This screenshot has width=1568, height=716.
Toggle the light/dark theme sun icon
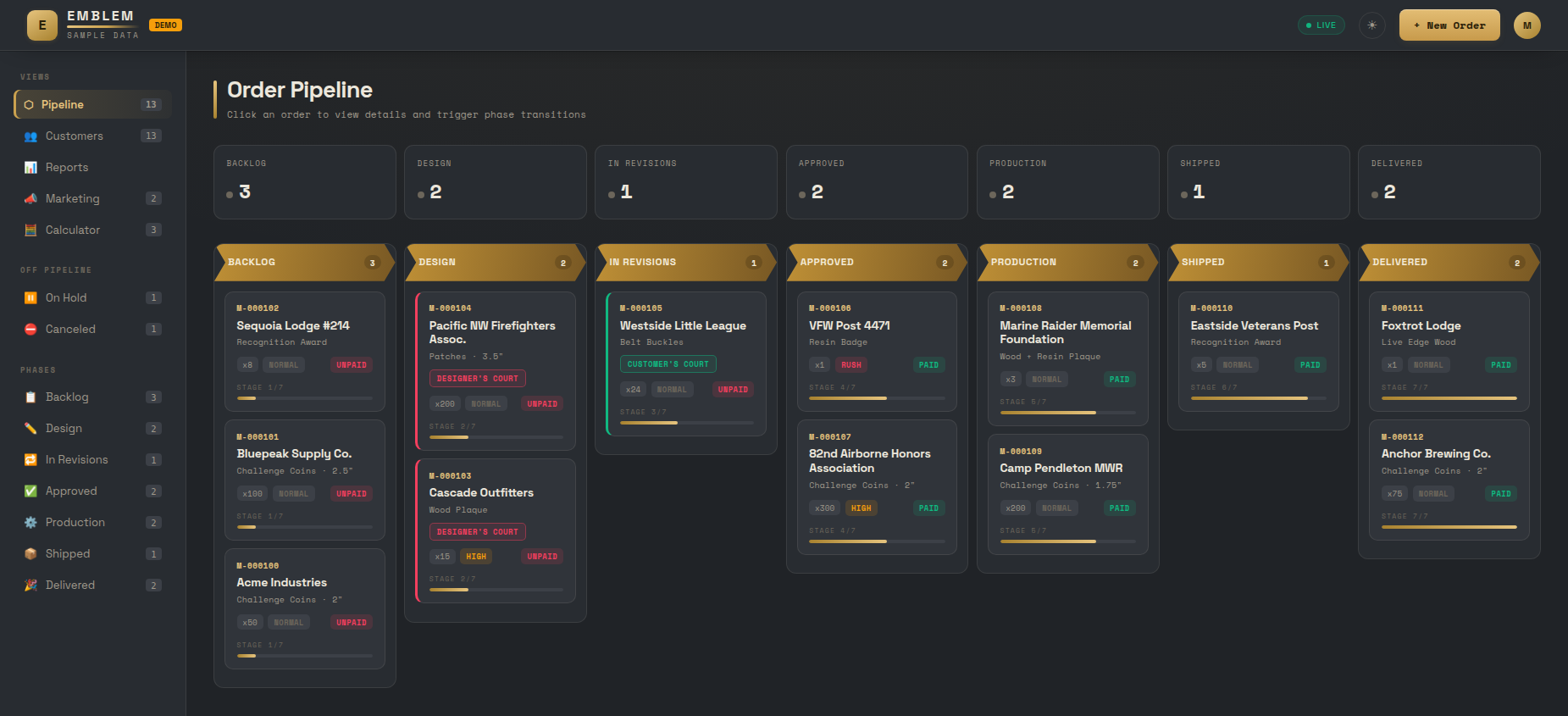1372,25
